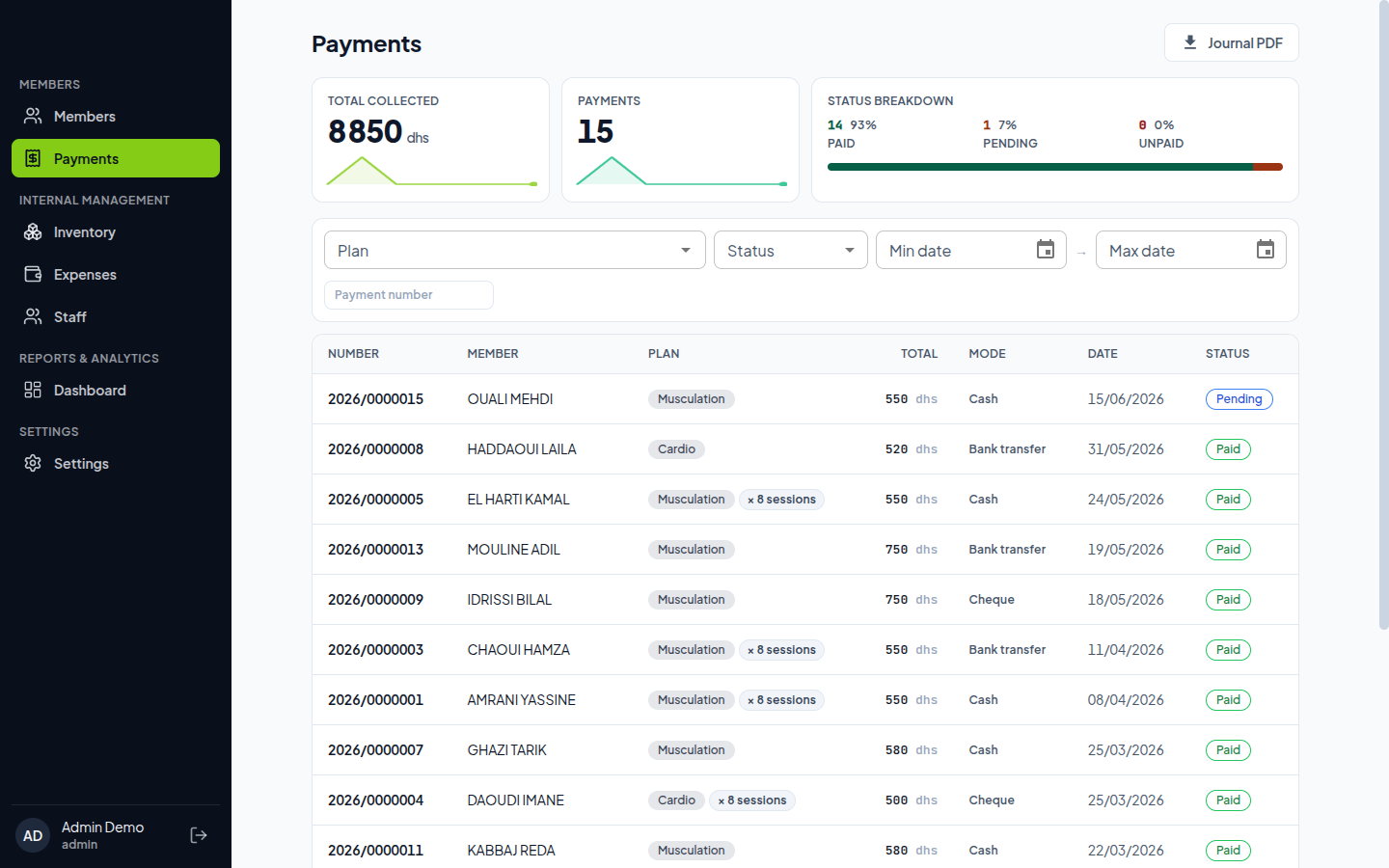Click member name CHAOUI HAMZA
The width and height of the screenshot is (1389, 868).
point(518,650)
